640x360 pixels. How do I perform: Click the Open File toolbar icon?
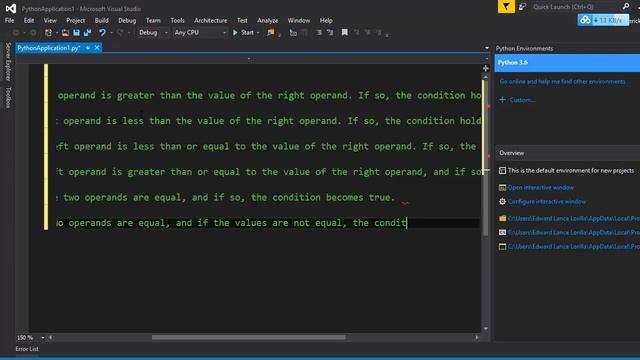tap(65, 33)
